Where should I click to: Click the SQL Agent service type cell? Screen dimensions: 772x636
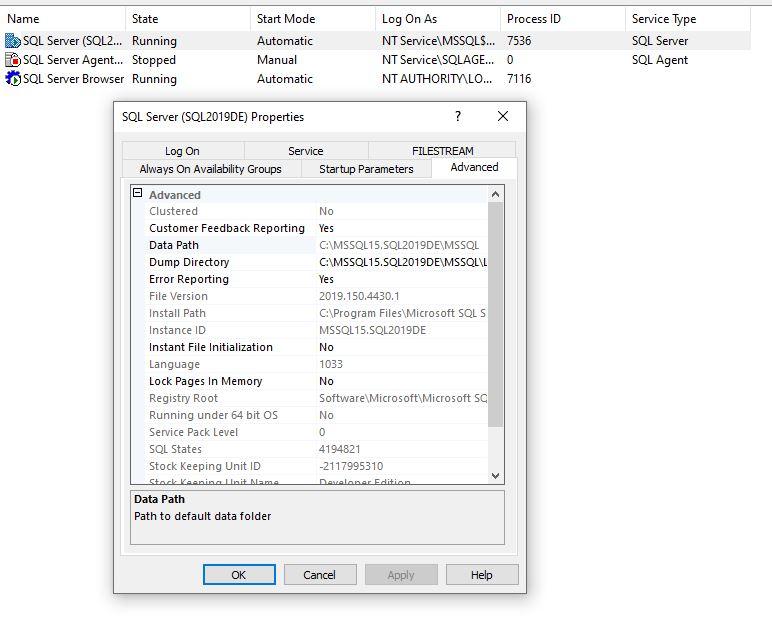click(660, 60)
